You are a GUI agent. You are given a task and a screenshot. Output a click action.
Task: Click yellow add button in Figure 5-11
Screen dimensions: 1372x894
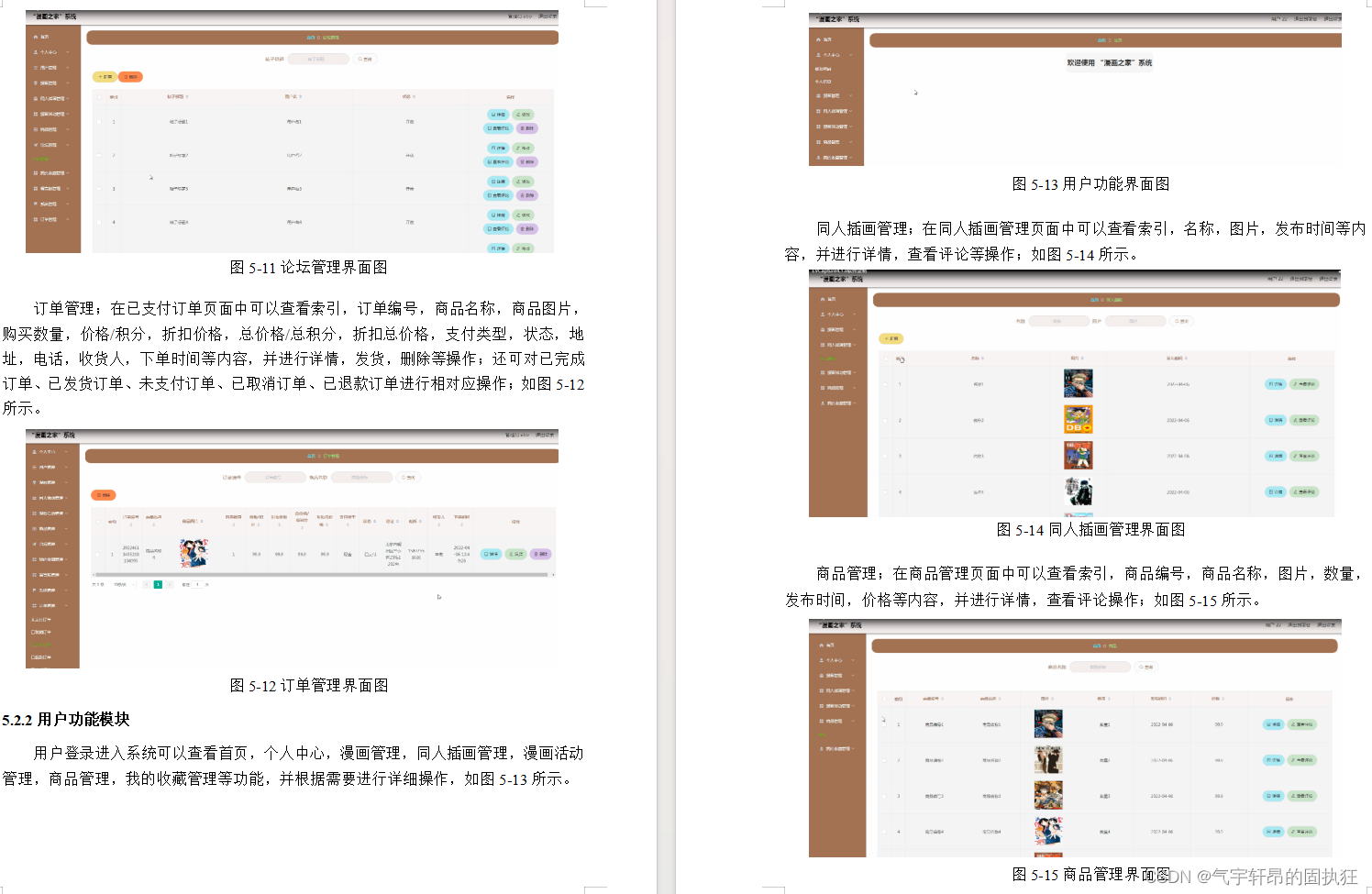pos(105,77)
